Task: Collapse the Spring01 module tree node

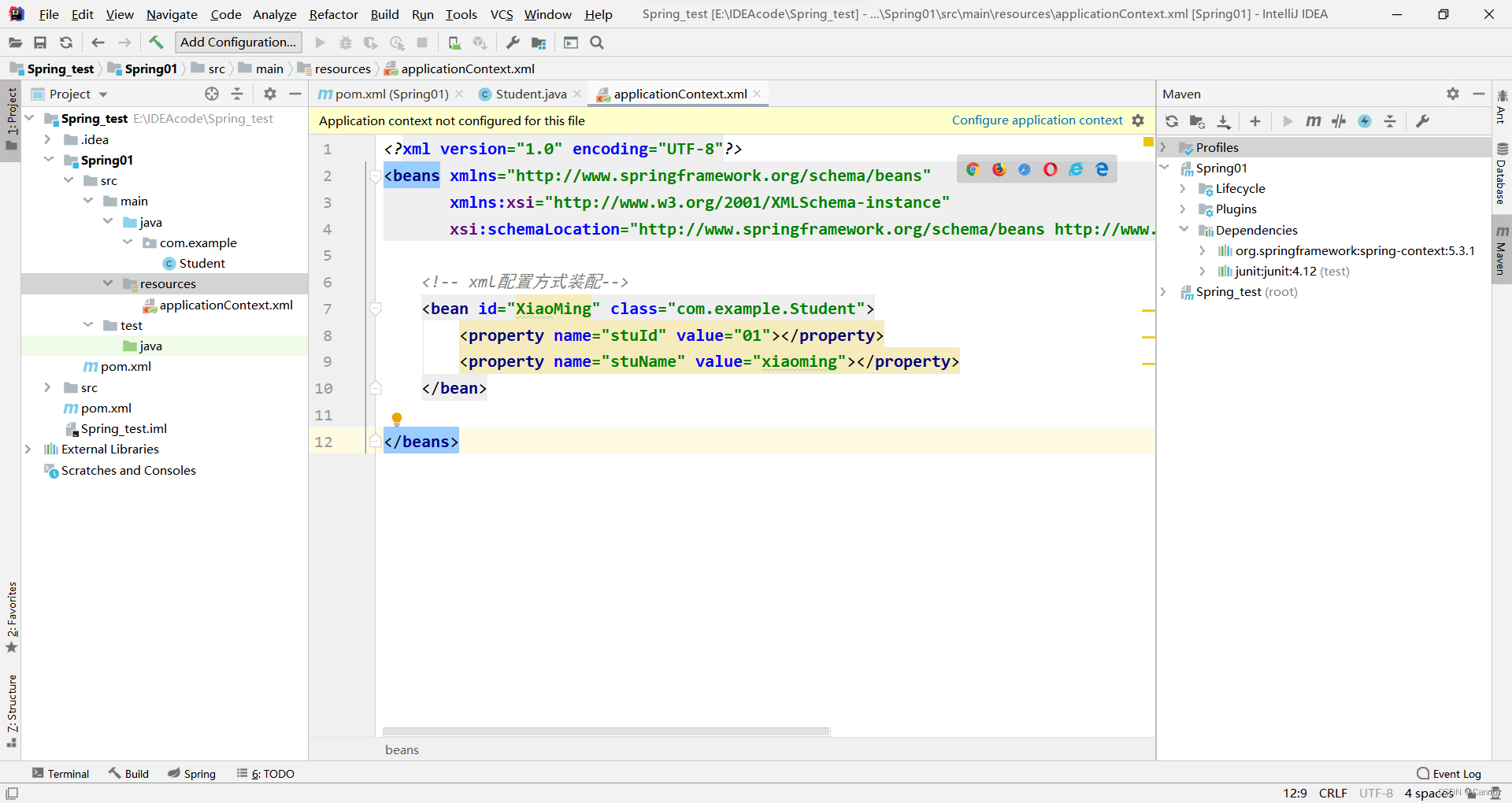Action: pyautogui.click(x=49, y=160)
